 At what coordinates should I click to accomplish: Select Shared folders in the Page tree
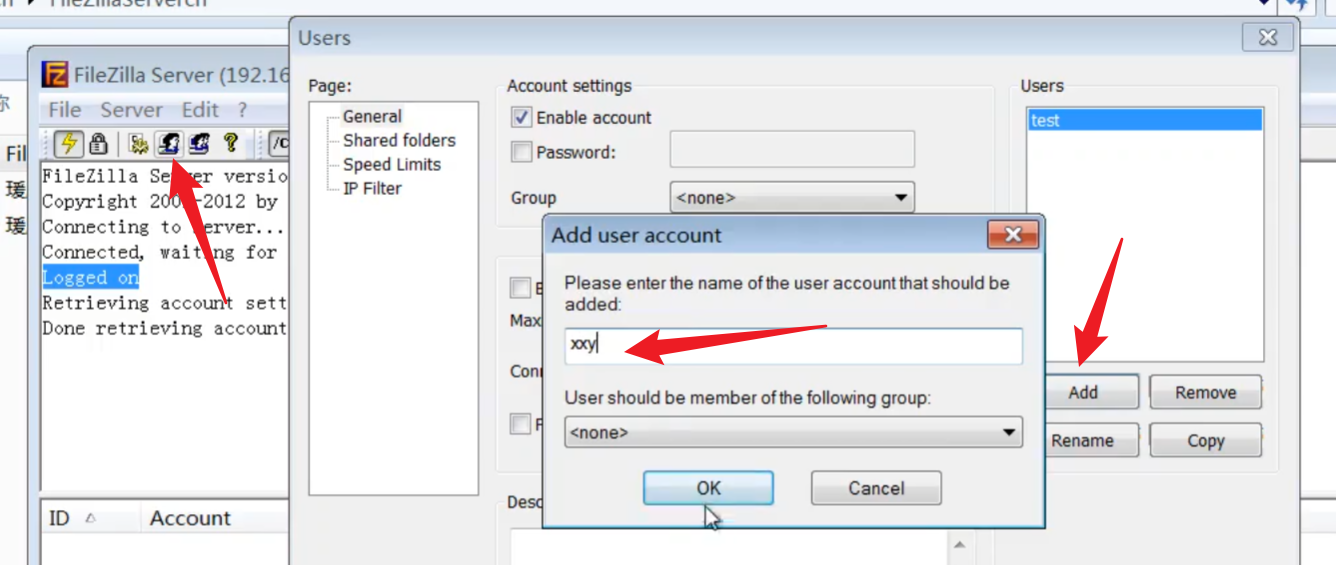pyautogui.click(x=399, y=141)
